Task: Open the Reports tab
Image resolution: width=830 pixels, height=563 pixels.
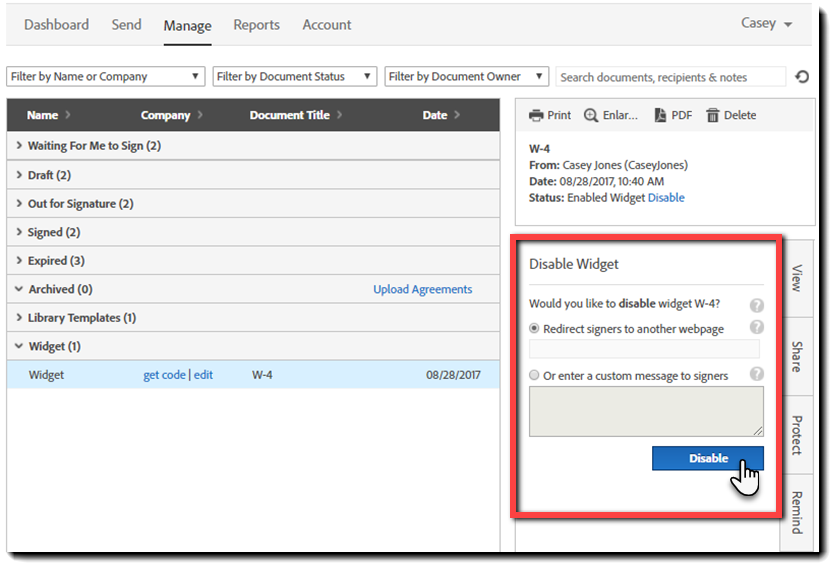Action: tap(256, 25)
